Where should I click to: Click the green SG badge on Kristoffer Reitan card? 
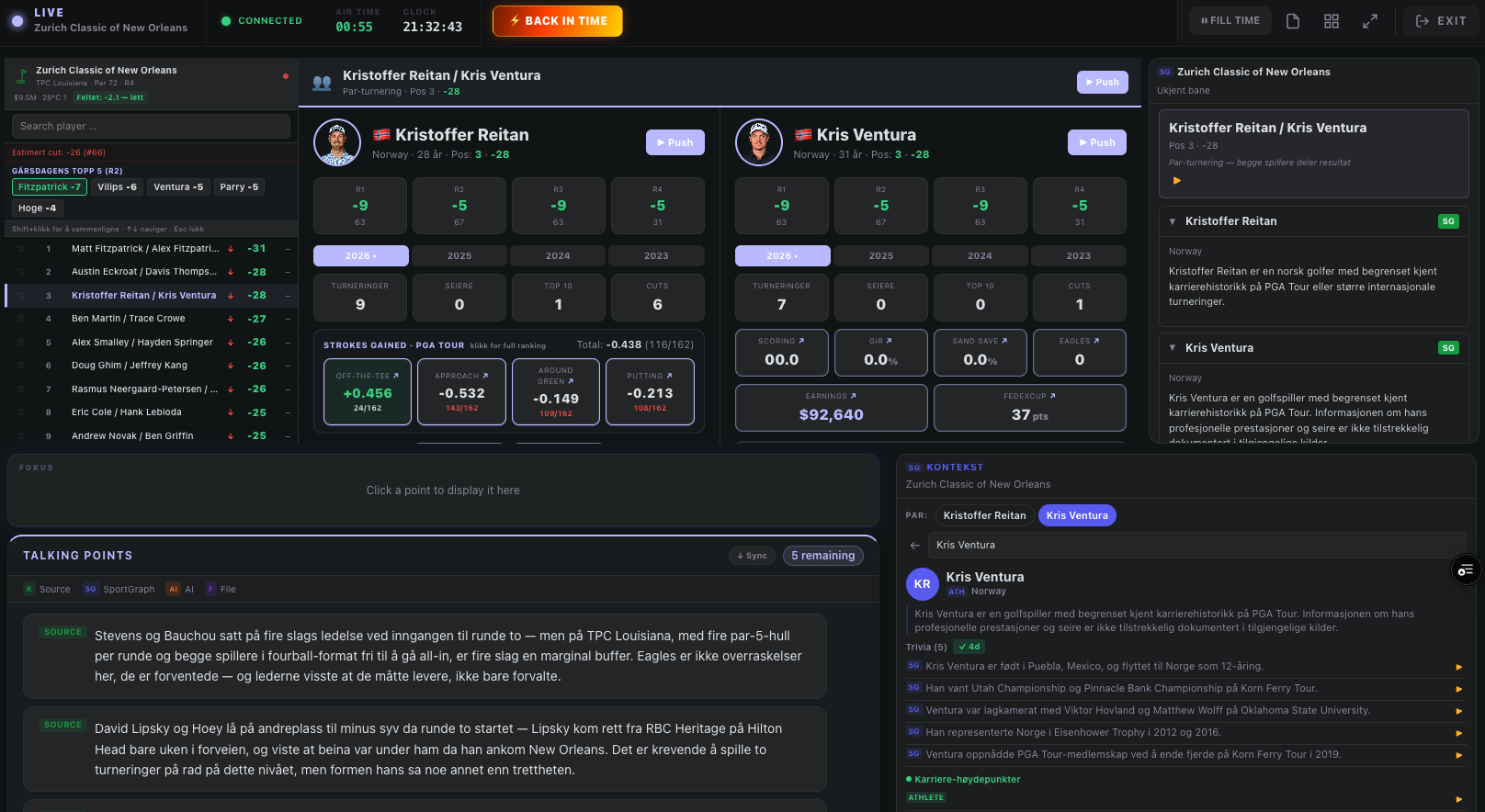click(x=1448, y=221)
